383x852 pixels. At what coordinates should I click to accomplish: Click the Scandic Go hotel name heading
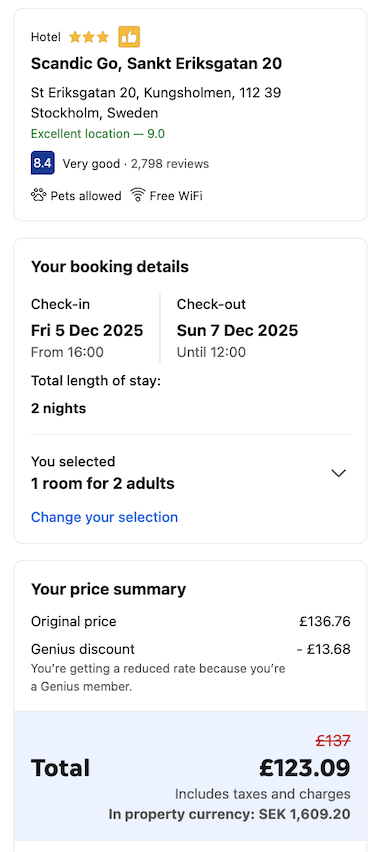click(156, 64)
